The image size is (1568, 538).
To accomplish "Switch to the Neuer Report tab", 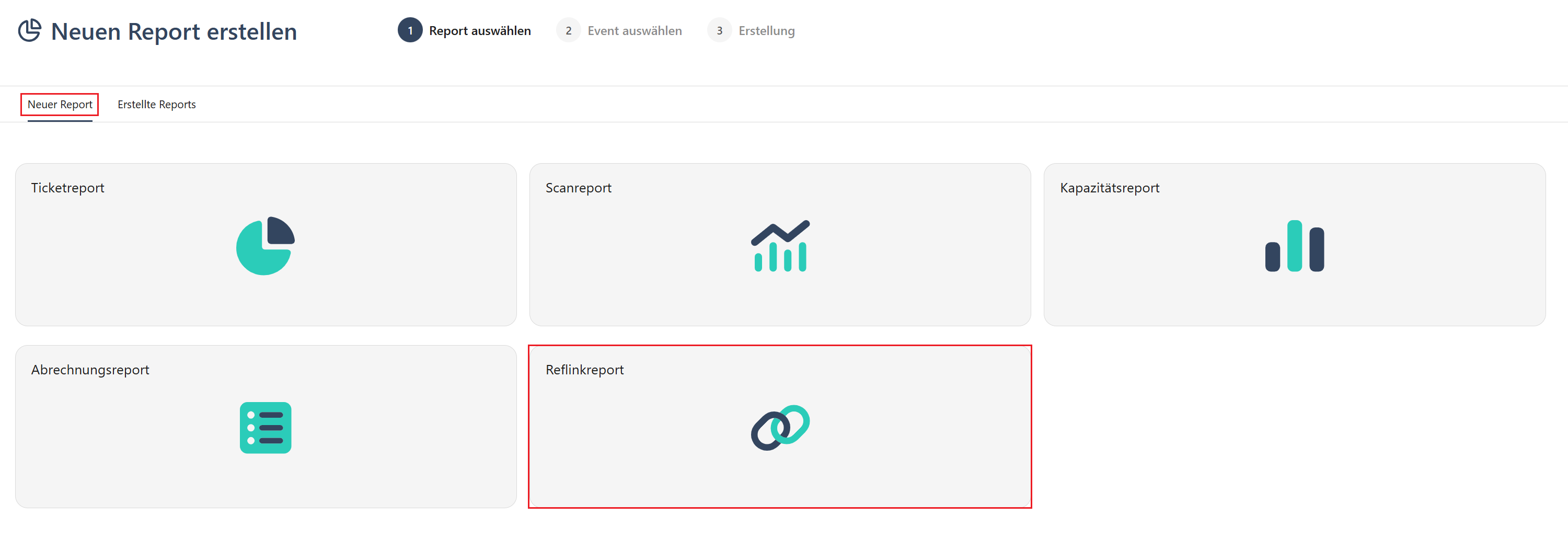I will [60, 105].
